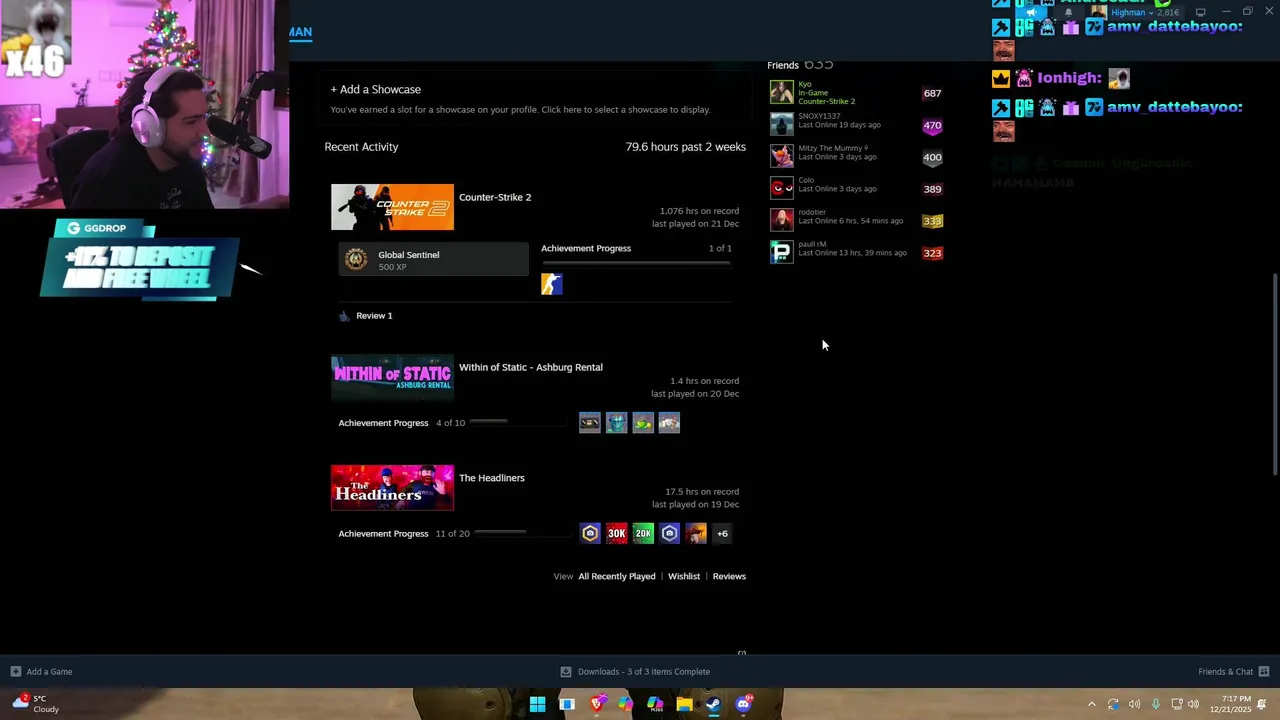1280x720 pixels.
Task: Click showcase slot description link
Action: 520,110
